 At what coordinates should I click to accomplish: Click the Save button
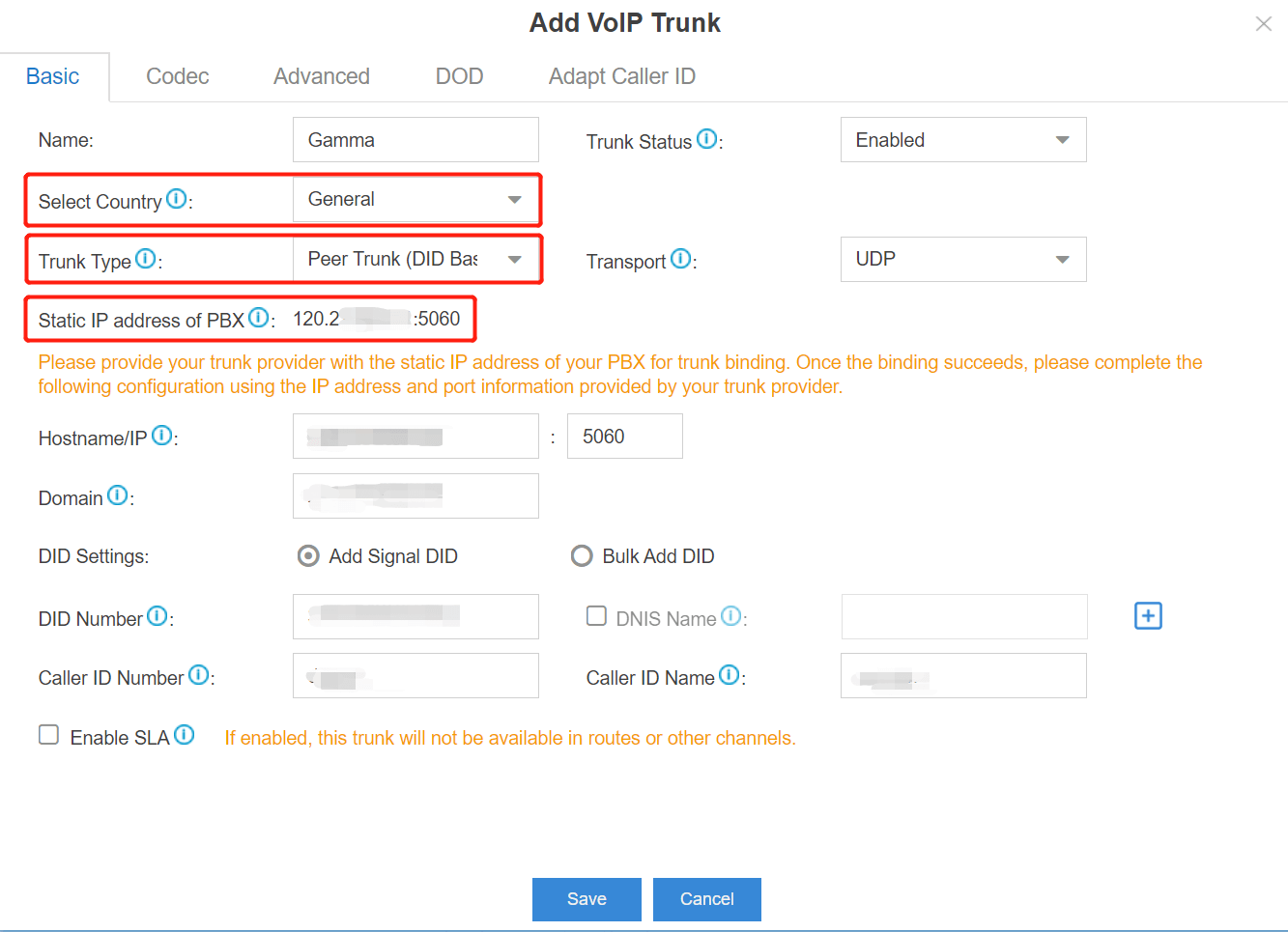pyautogui.click(x=587, y=899)
